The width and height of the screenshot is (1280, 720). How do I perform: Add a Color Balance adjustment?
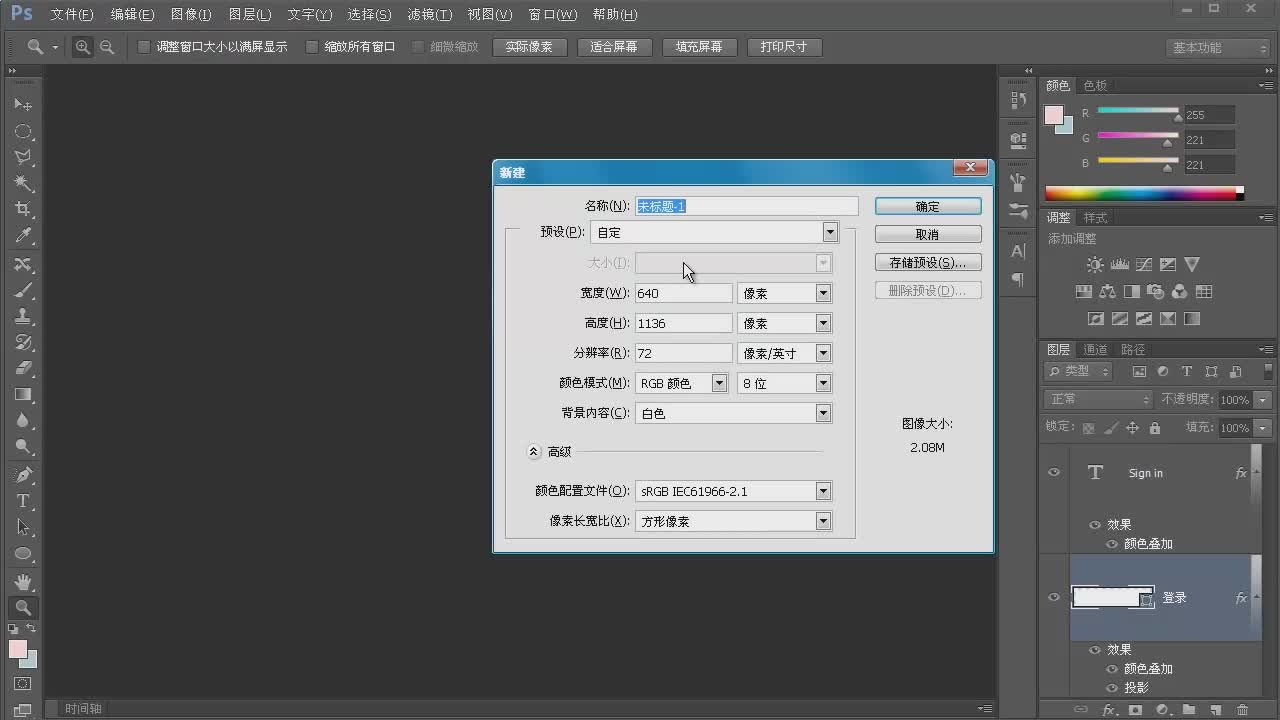(1107, 292)
